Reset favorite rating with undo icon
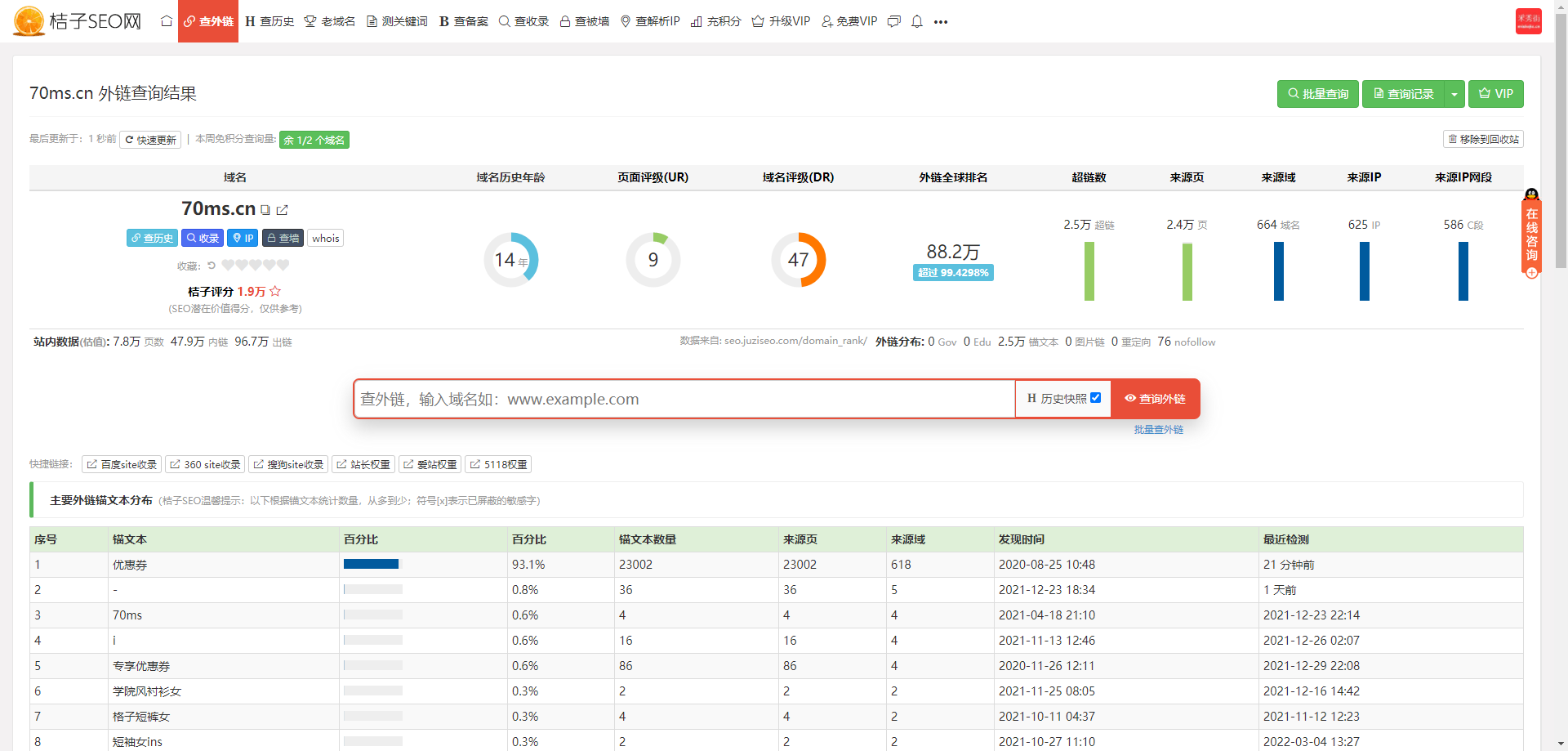The image size is (1568, 751). (x=212, y=266)
